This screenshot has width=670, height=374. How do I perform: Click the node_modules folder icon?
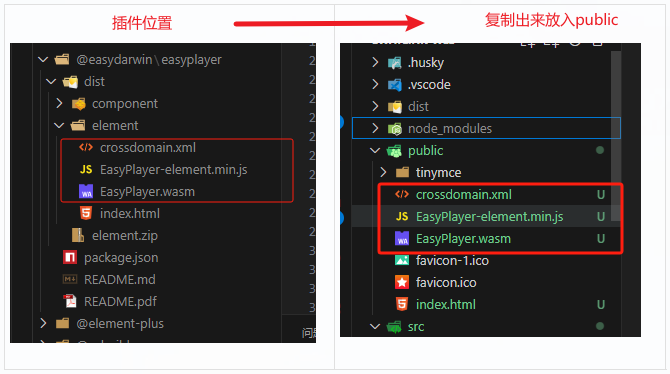(x=394, y=129)
